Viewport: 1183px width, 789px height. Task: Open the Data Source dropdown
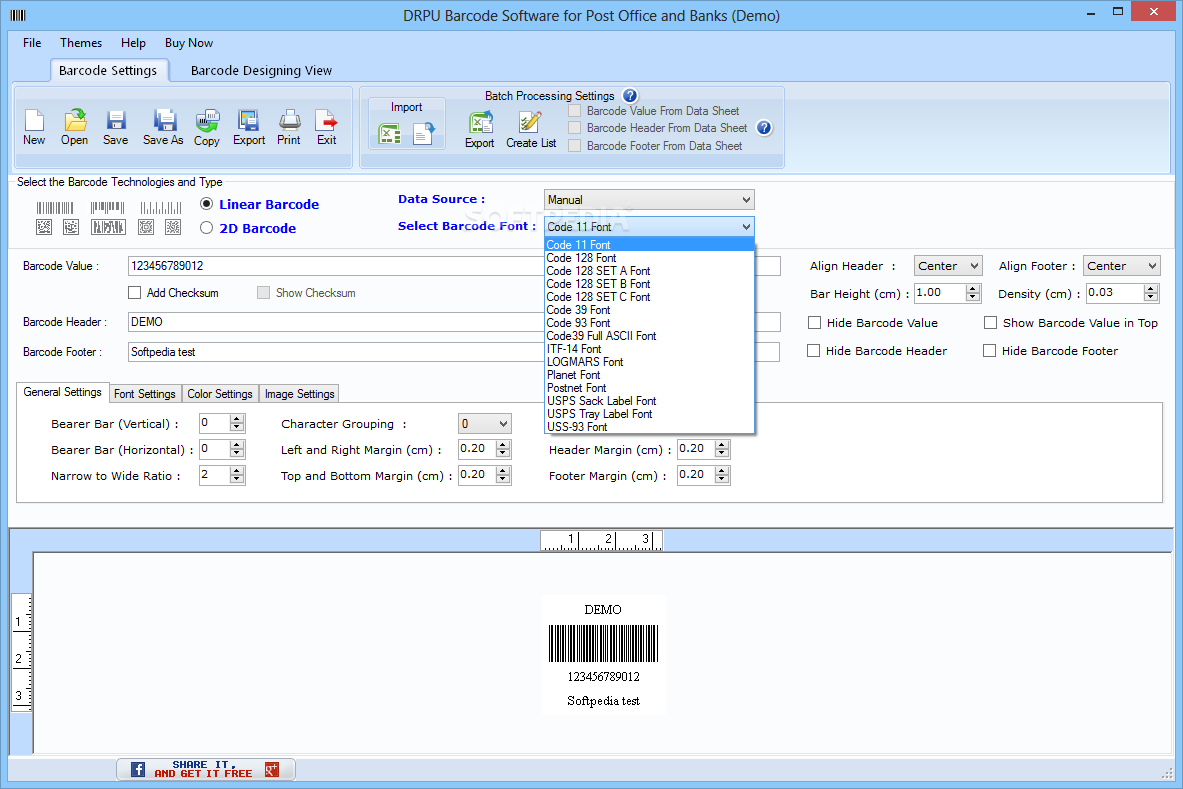(649, 200)
